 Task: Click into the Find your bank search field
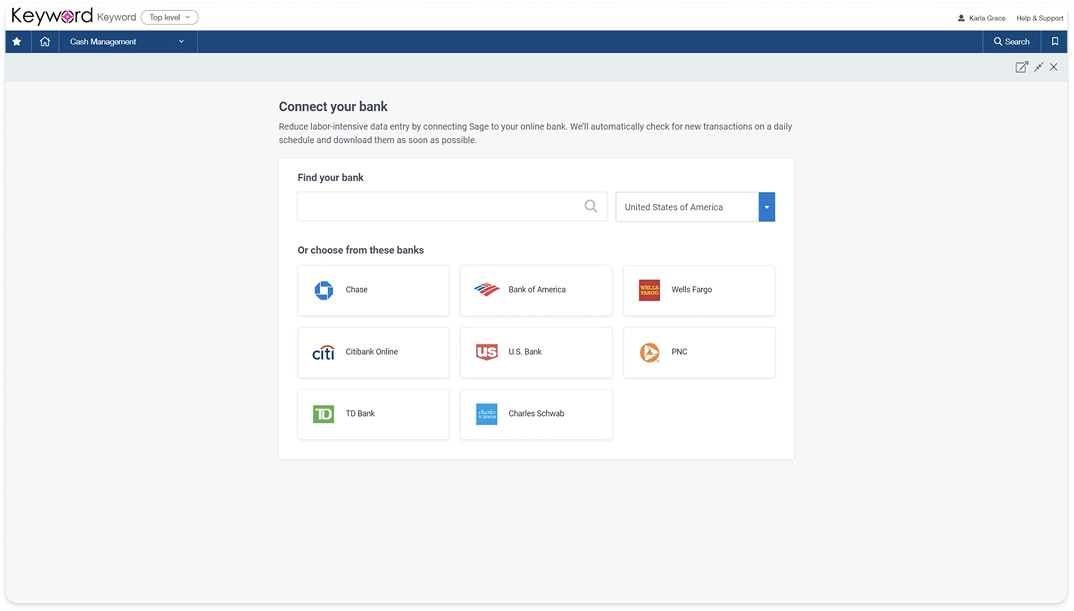click(452, 206)
